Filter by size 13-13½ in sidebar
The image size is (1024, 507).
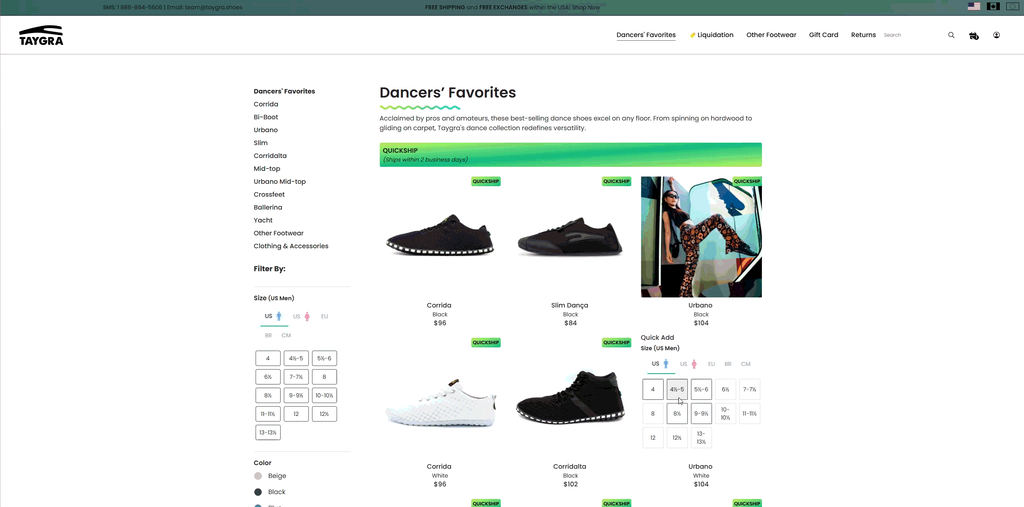pos(268,433)
